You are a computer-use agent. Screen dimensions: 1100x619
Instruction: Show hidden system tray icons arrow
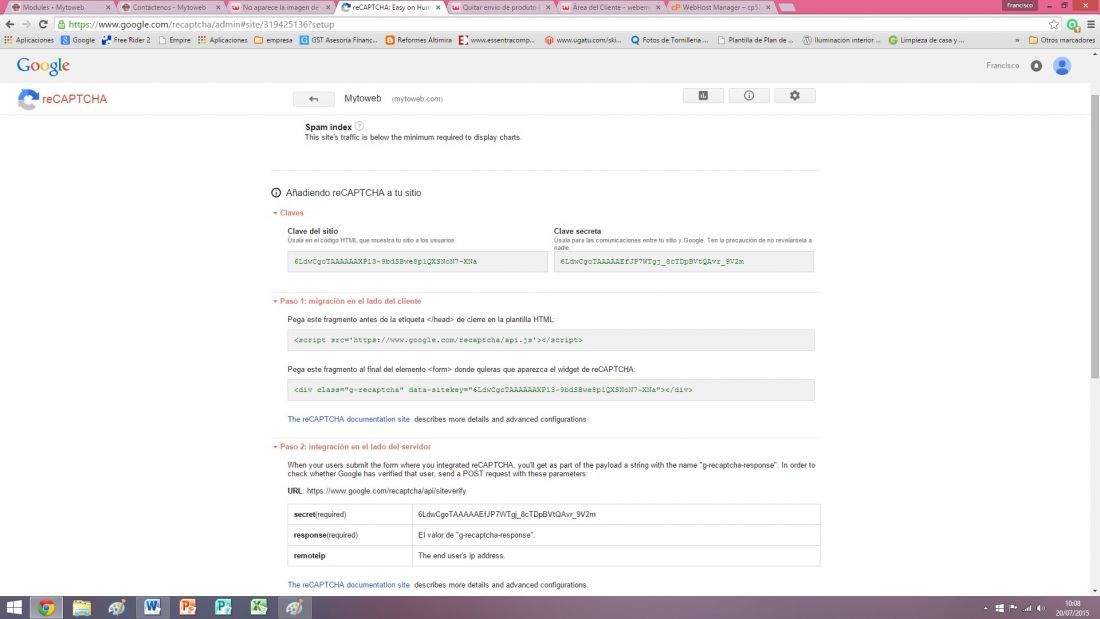click(x=986, y=608)
